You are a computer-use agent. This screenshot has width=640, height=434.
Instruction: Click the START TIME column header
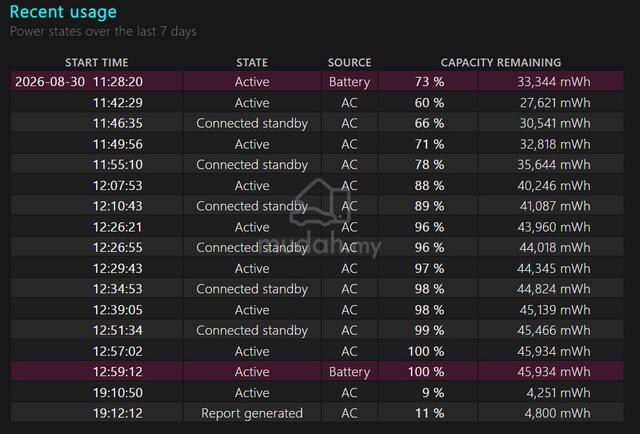coord(97,62)
